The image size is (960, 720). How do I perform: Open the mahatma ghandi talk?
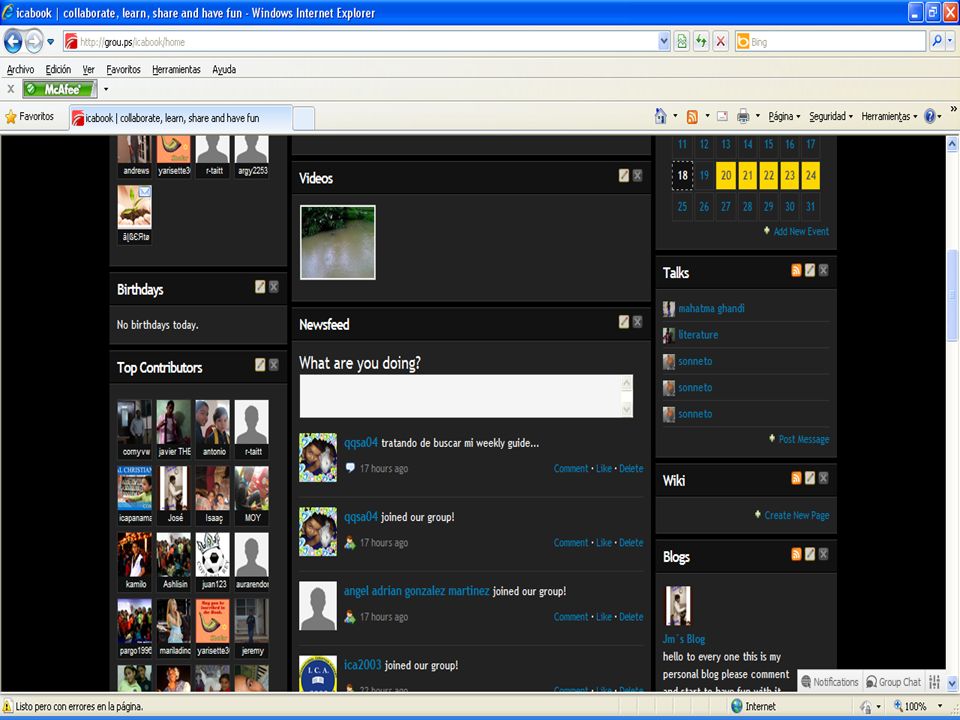711,309
